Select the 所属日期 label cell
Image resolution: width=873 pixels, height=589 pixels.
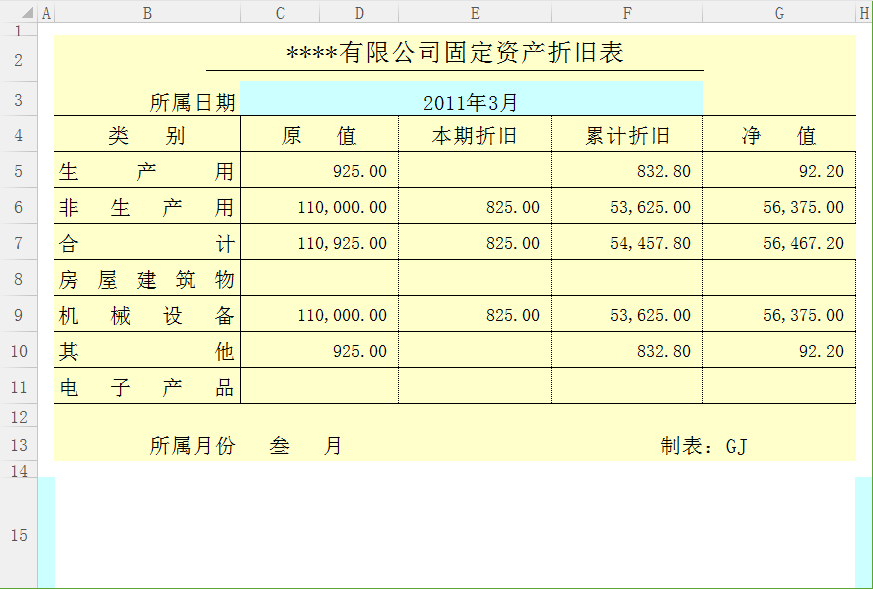pyautogui.click(x=147, y=102)
